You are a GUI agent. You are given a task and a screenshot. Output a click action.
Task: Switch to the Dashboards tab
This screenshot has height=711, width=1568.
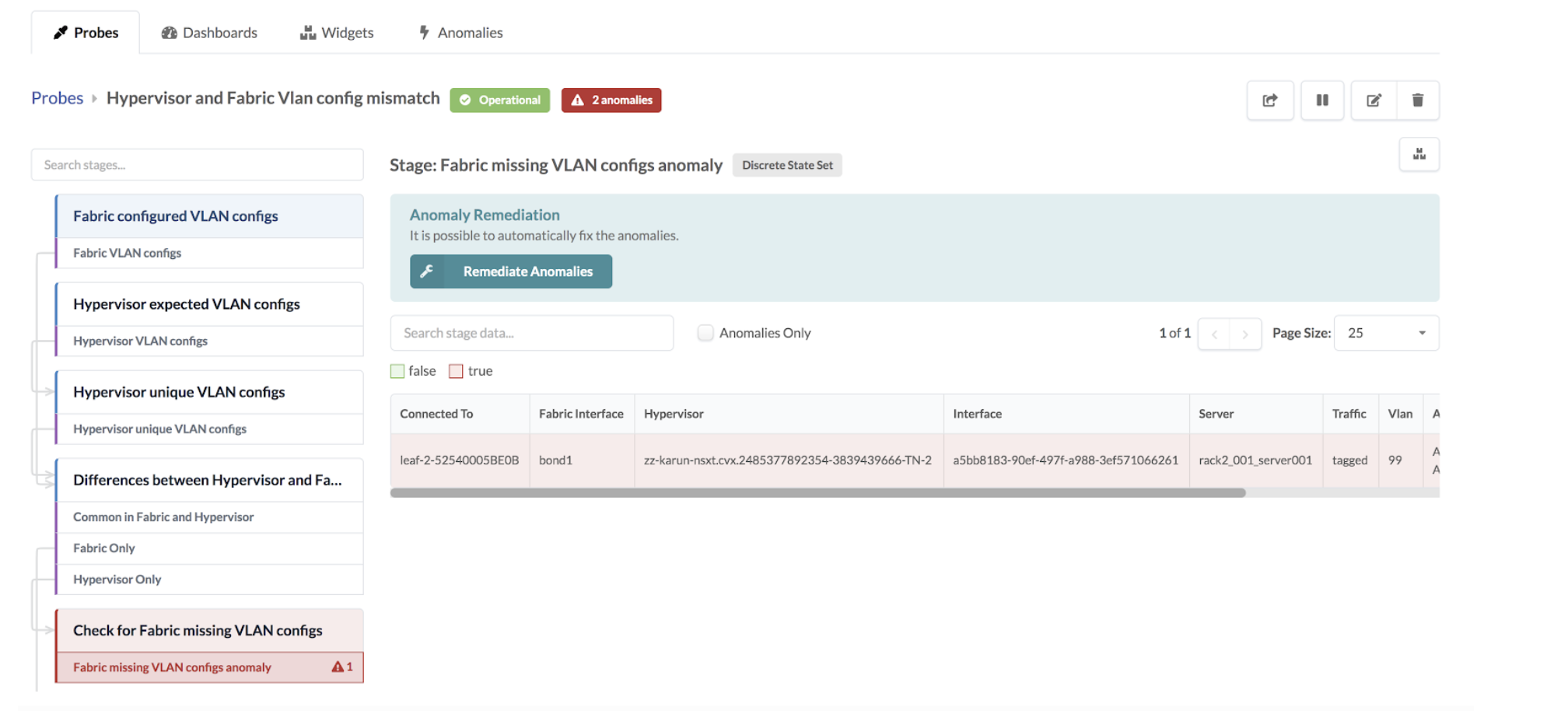coord(209,33)
